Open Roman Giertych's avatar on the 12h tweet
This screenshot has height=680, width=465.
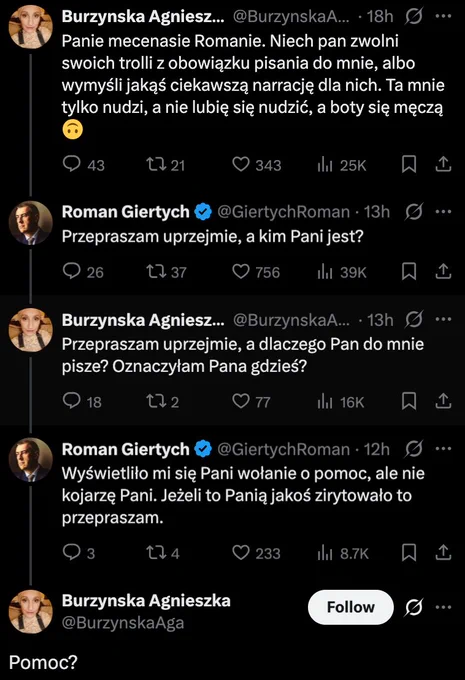[x=31, y=460]
